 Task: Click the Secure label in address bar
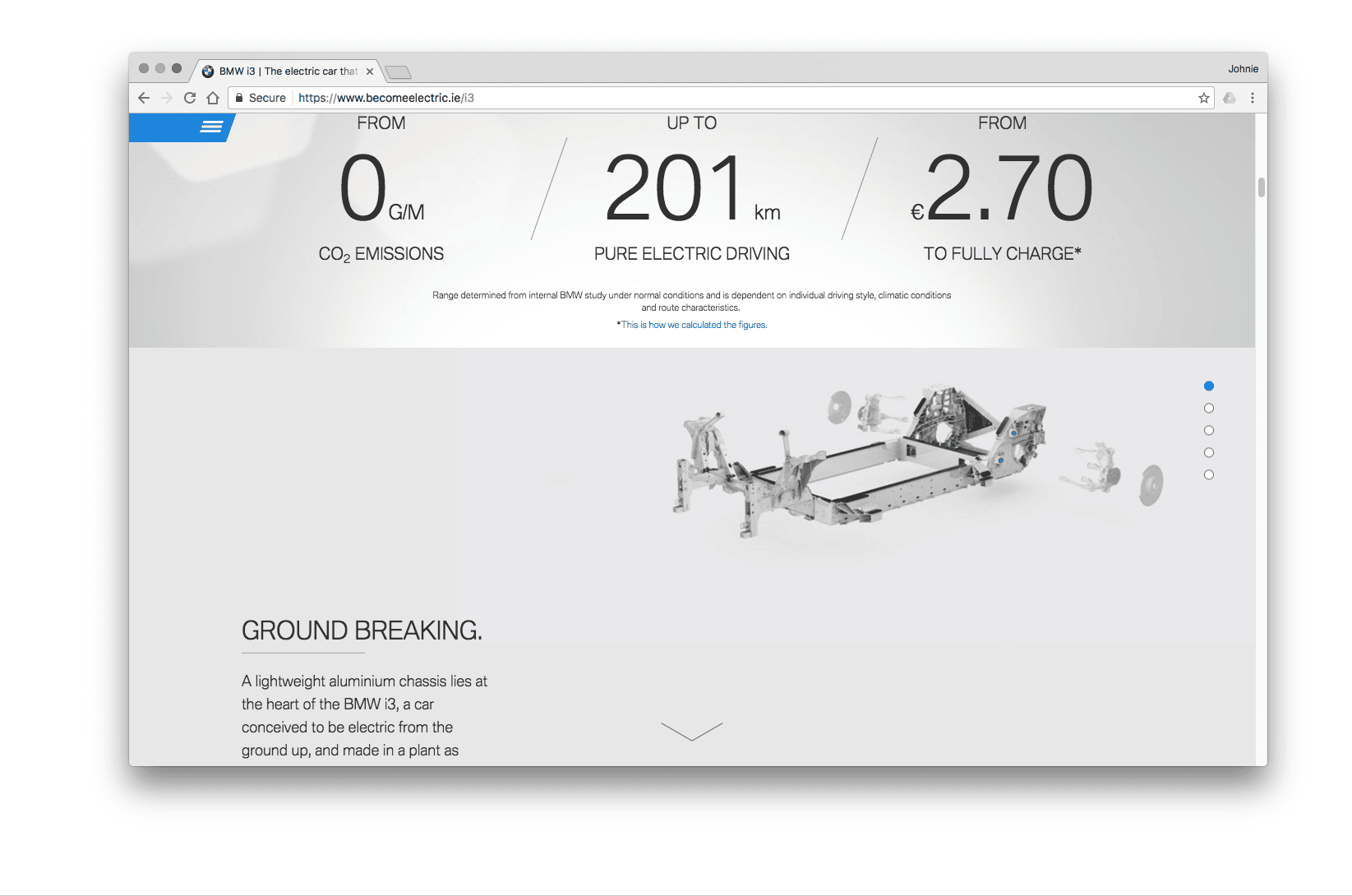(267, 98)
